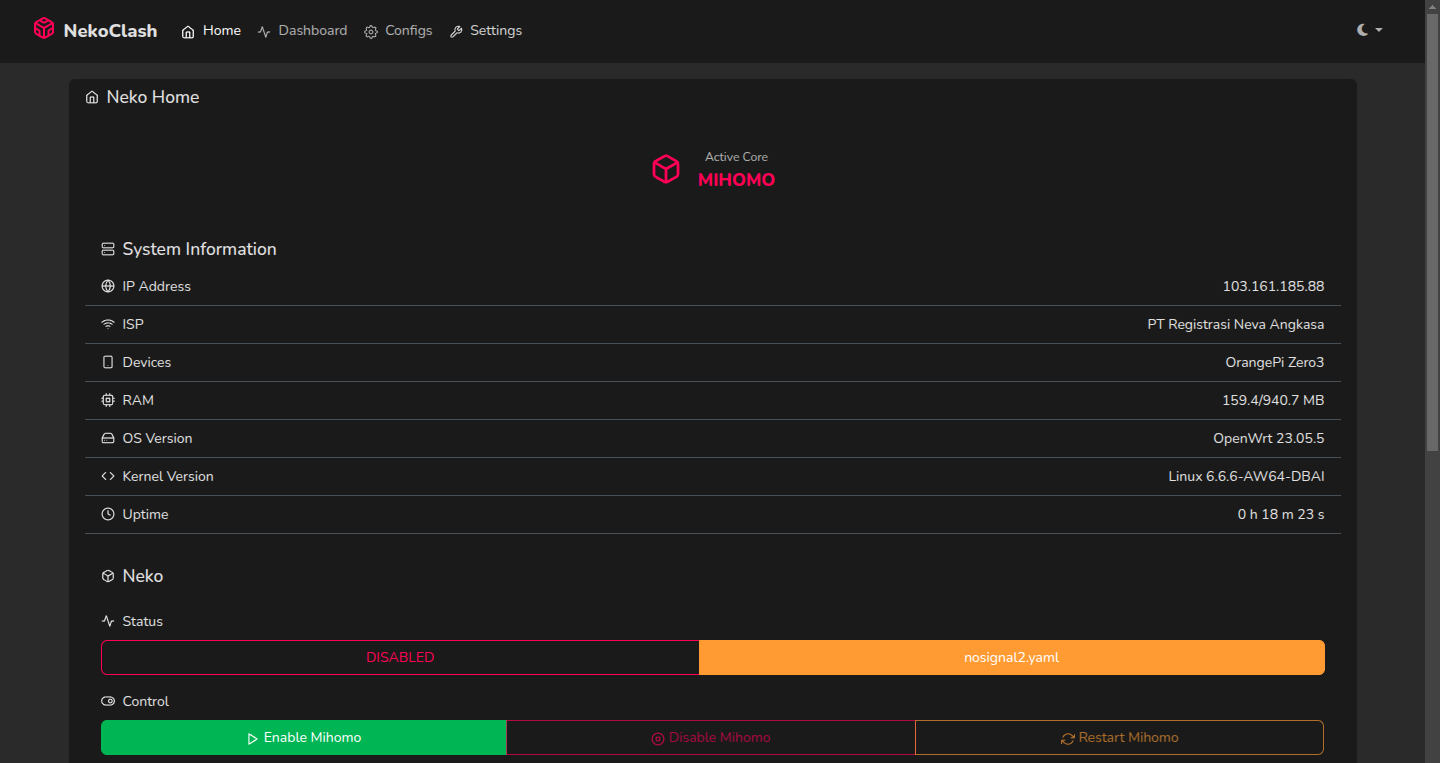Screen dimensions: 1440x763
Task: Click the RAM value 159.4/940.7 MB
Action: pyautogui.click(x=1273, y=400)
